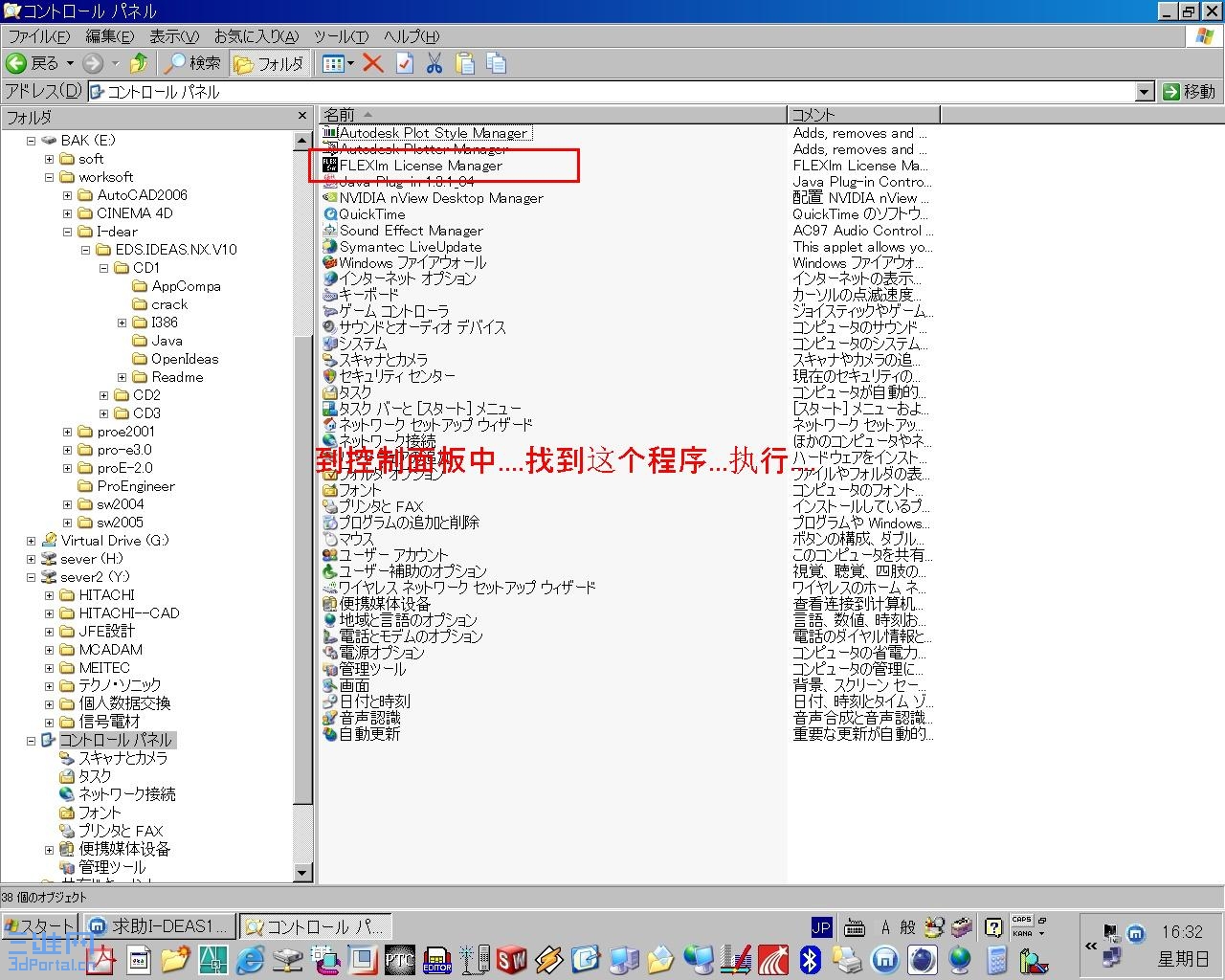Select the ユーザー アカウント icon

tap(330, 555)
